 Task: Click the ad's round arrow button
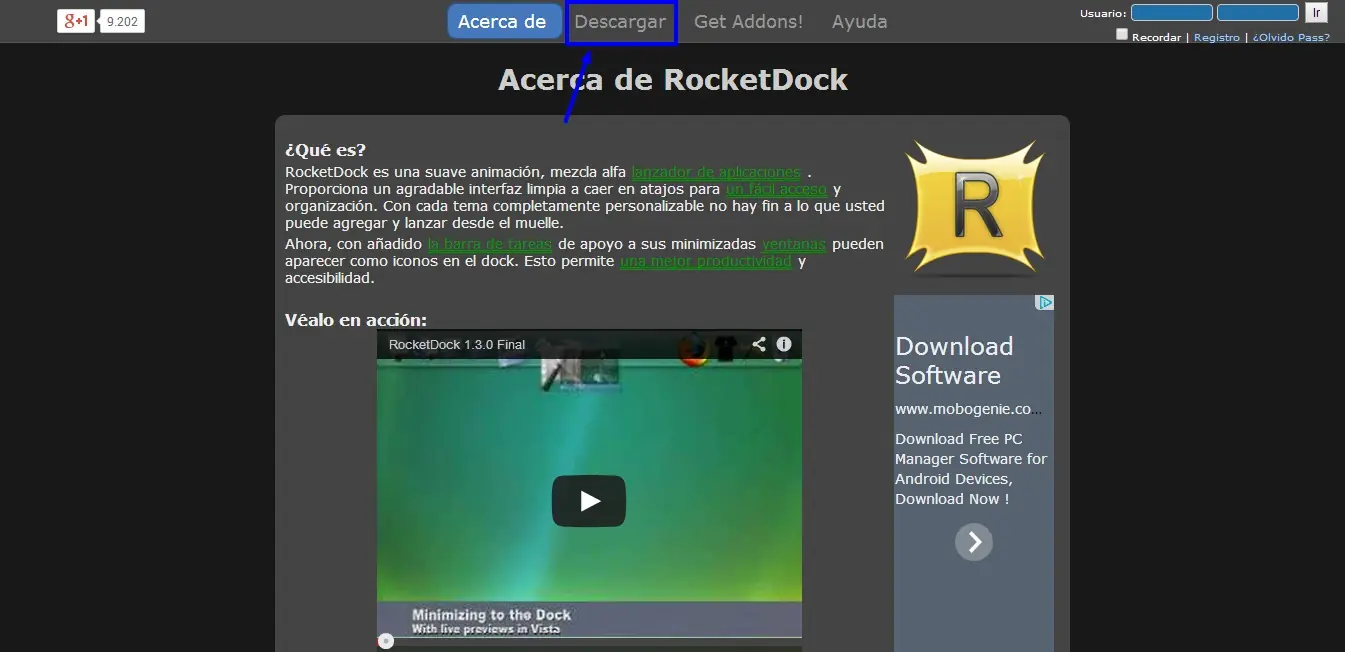pos(974,543)
